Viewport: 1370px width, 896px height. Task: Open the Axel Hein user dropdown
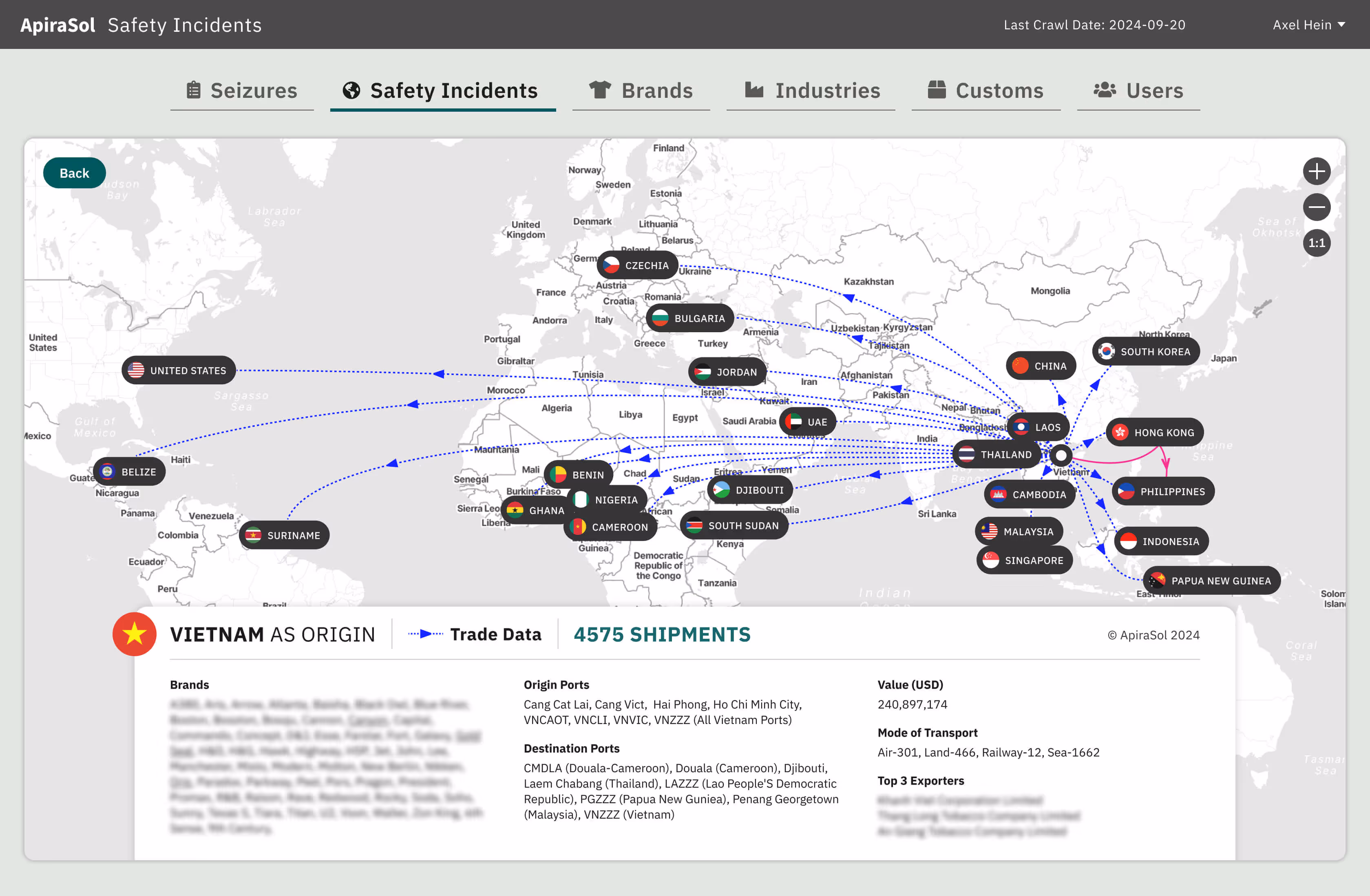pos(1308,25)
